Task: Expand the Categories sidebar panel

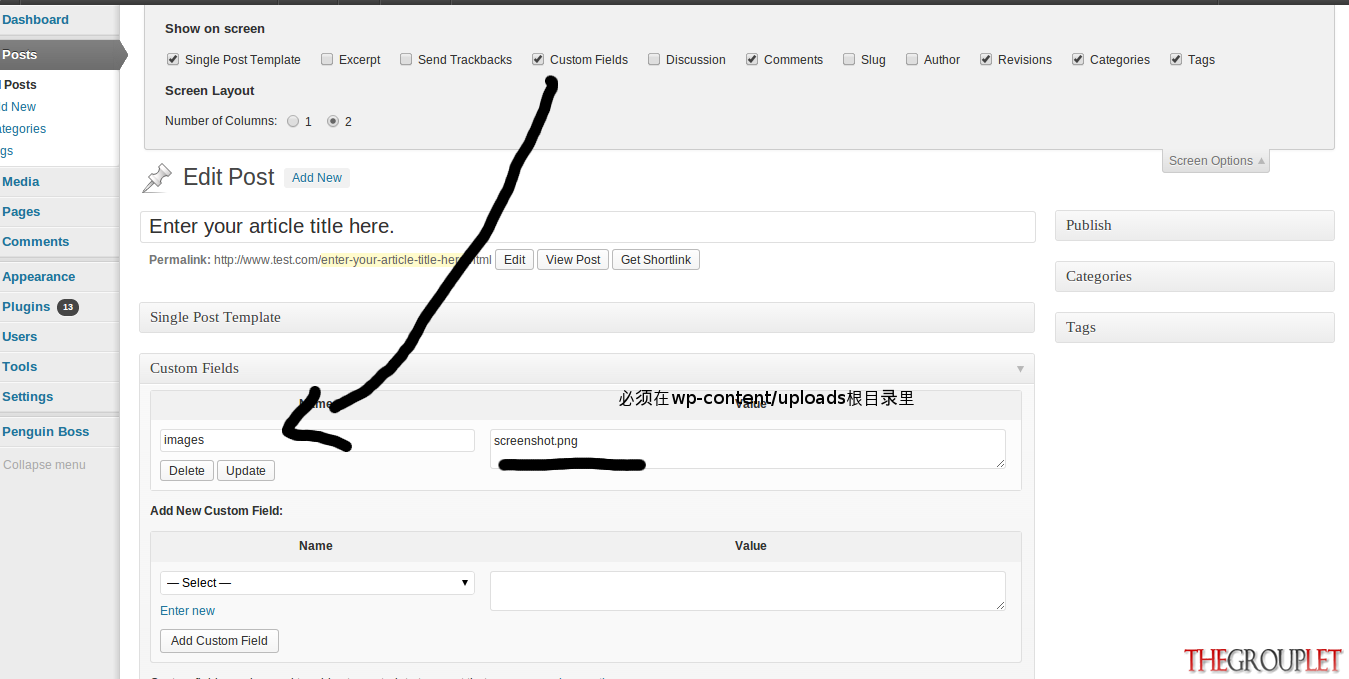Action: [1194, 276]
